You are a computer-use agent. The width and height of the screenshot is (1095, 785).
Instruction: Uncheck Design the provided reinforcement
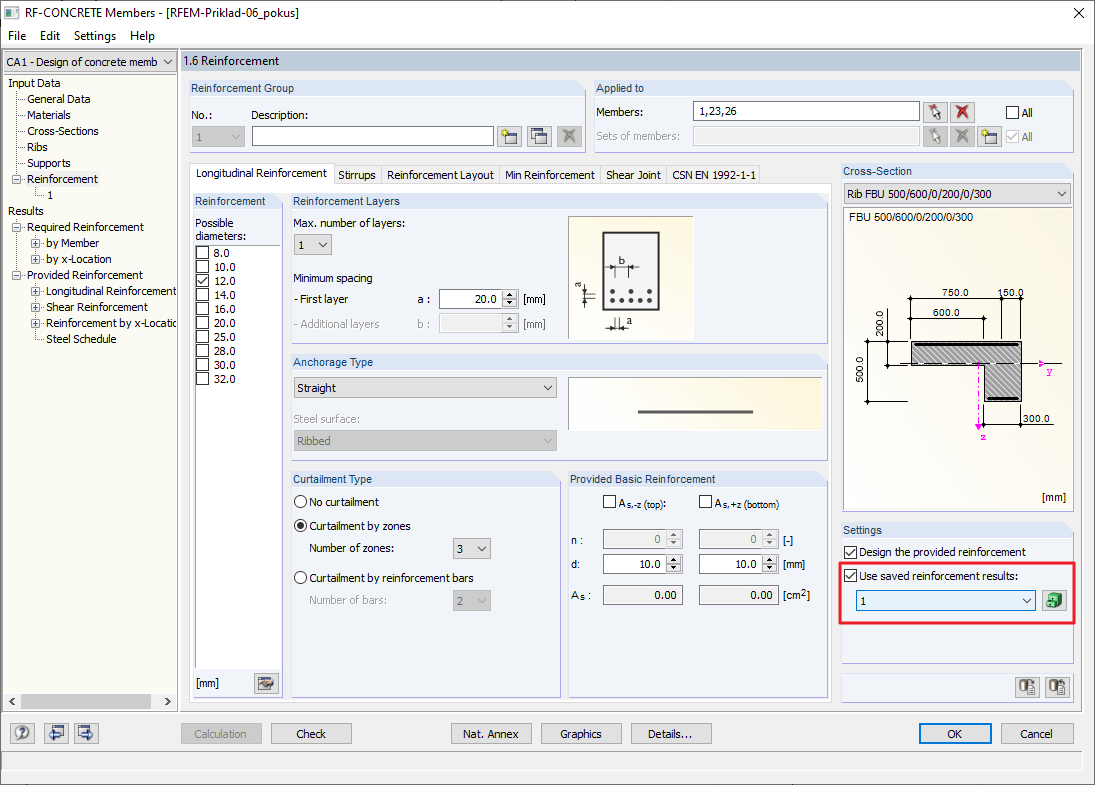(x=851, y=552)
